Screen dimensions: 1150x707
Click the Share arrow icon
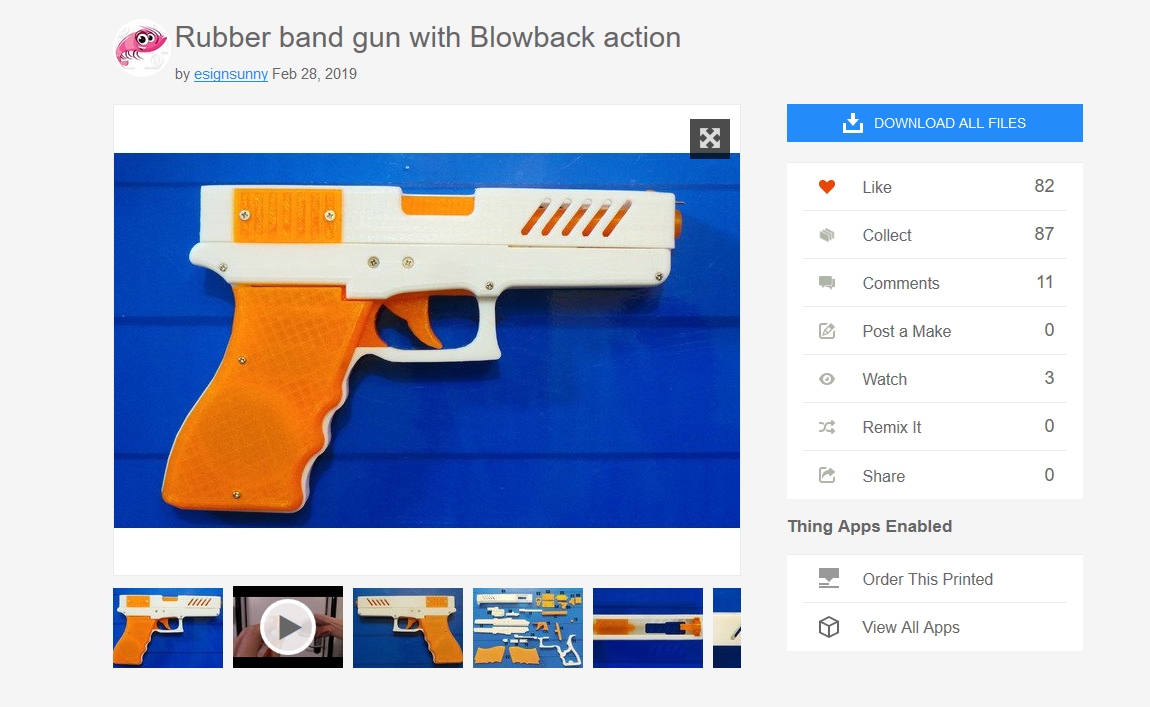(x=827, y=475)
